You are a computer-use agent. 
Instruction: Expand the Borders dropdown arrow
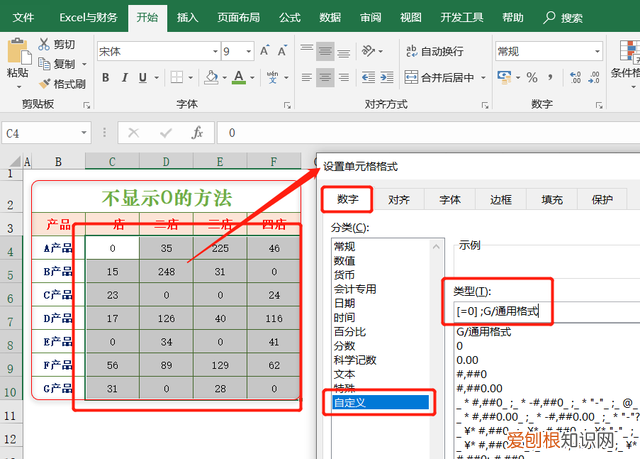coord(190,77)
